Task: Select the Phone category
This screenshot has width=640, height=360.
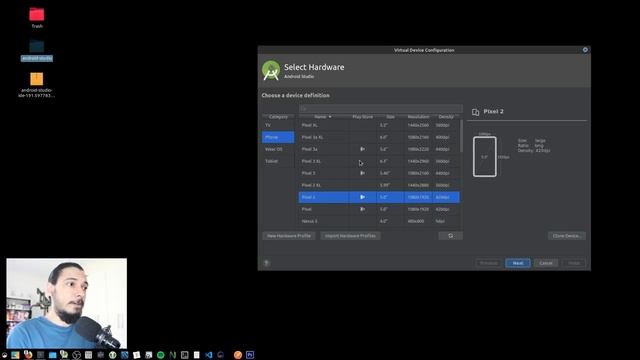Action: point(278,137)
